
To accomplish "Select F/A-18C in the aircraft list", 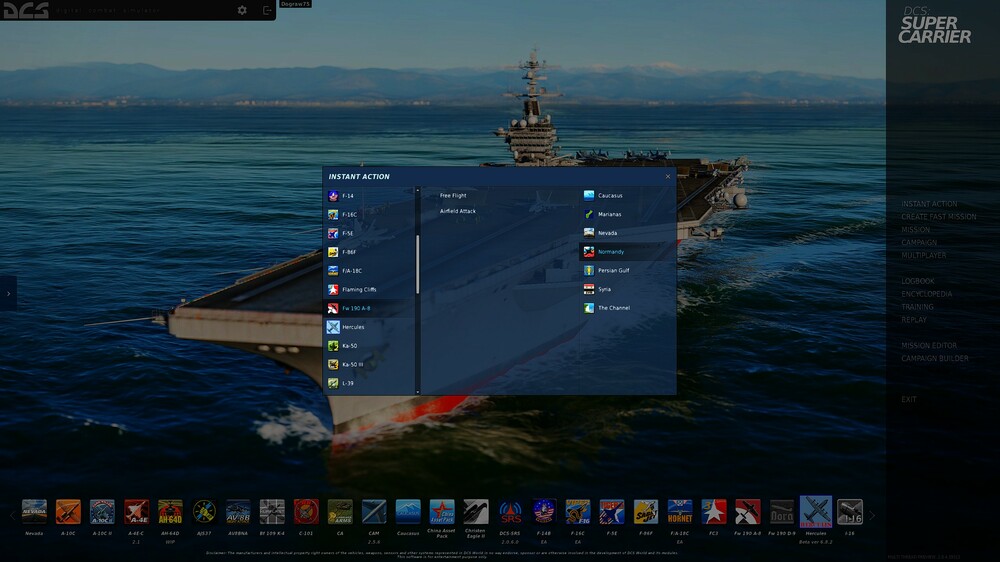I will 369,270.
